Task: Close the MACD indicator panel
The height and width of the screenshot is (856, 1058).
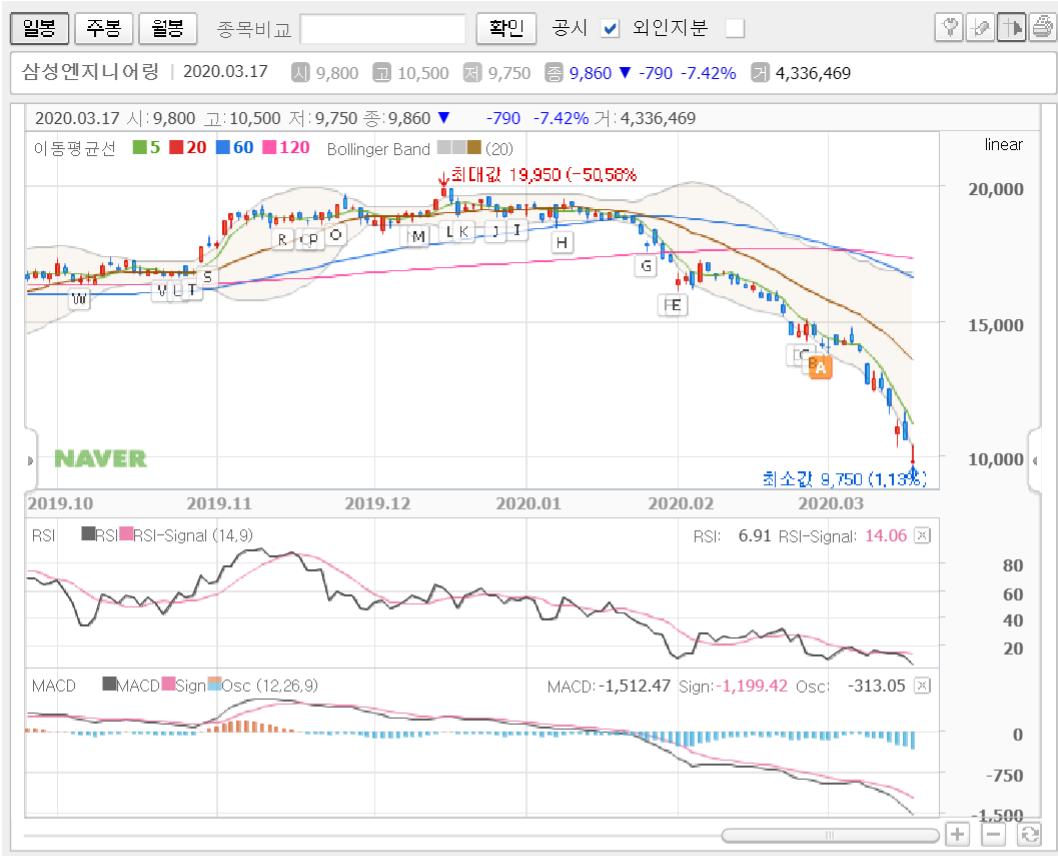Action: 922,686
